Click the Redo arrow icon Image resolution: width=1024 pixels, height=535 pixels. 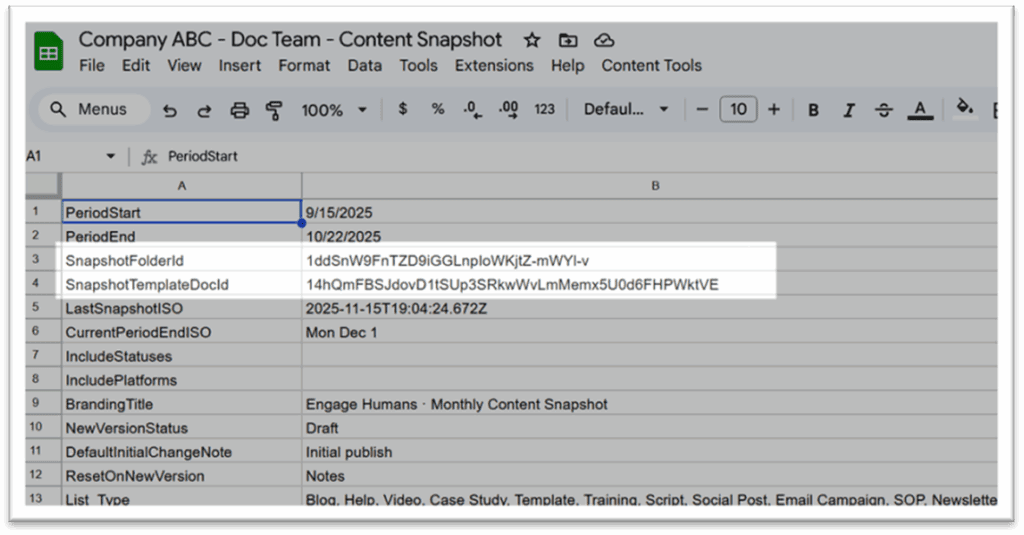204,110
